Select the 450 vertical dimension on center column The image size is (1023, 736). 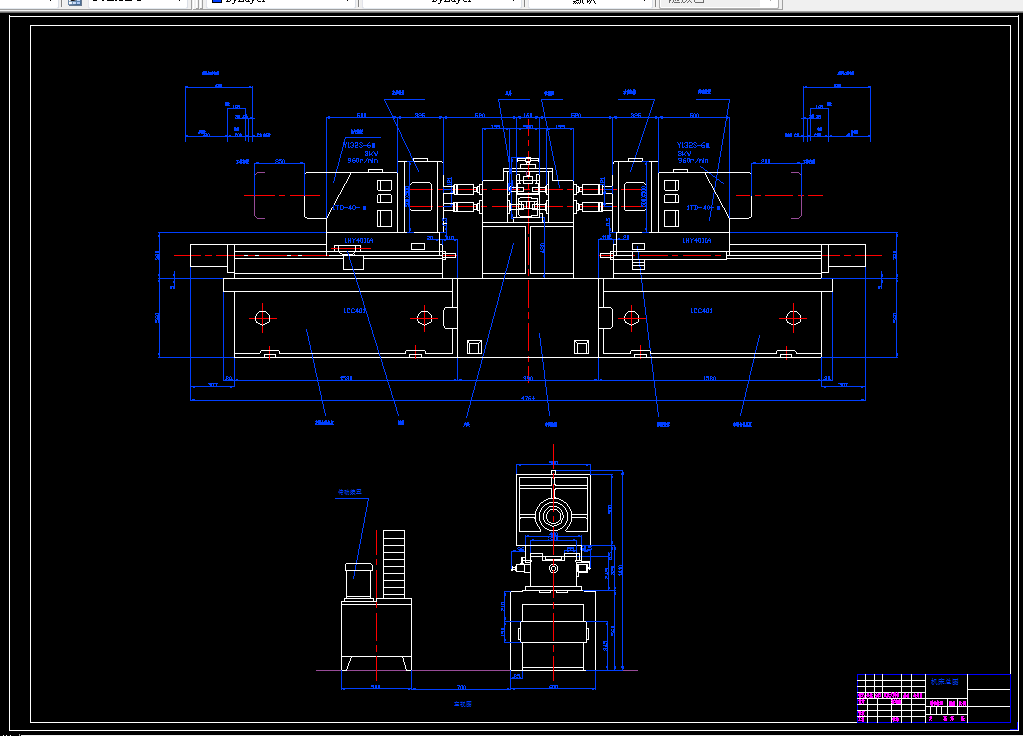(x=542, y=248)
